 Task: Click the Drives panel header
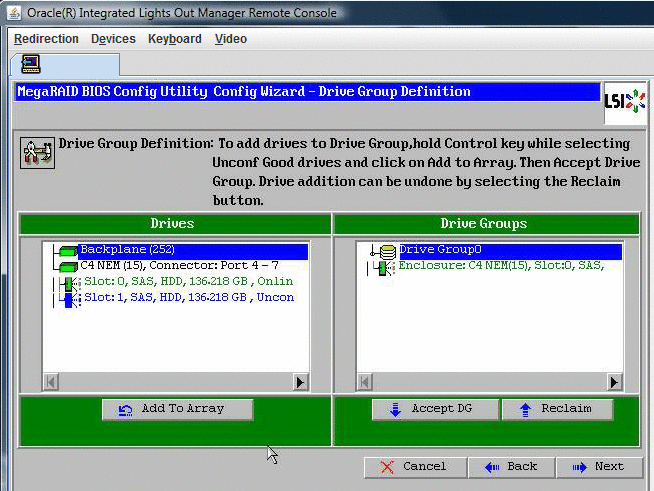pyautogui.click(x=175, y=224)
